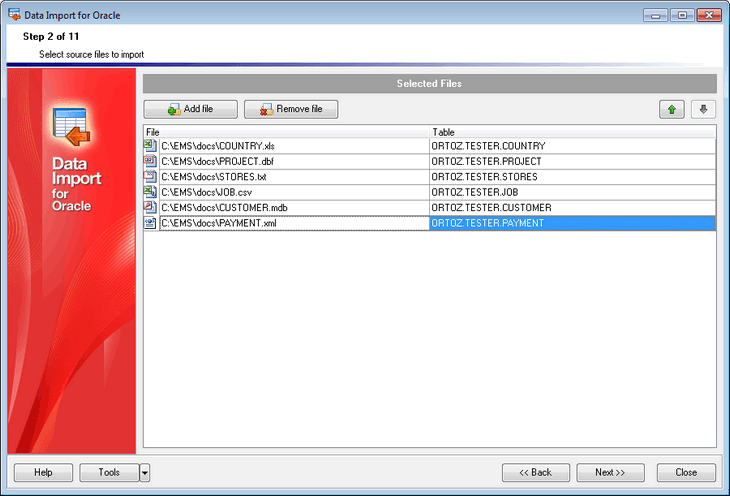Proceed with the Next >> button

coord(610,472)
